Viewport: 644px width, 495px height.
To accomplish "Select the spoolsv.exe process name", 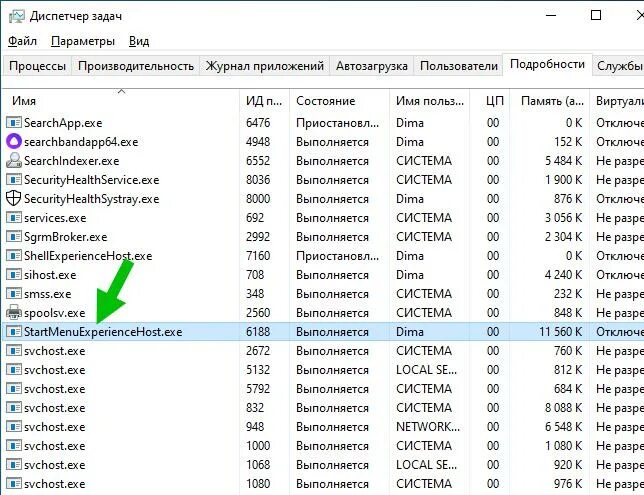I will pos(55,313).
